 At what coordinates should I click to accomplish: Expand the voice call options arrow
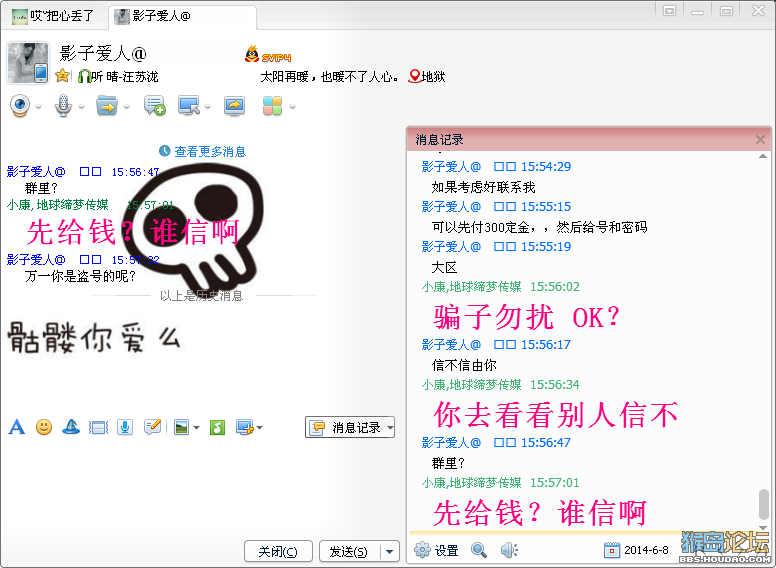[81, 107]
